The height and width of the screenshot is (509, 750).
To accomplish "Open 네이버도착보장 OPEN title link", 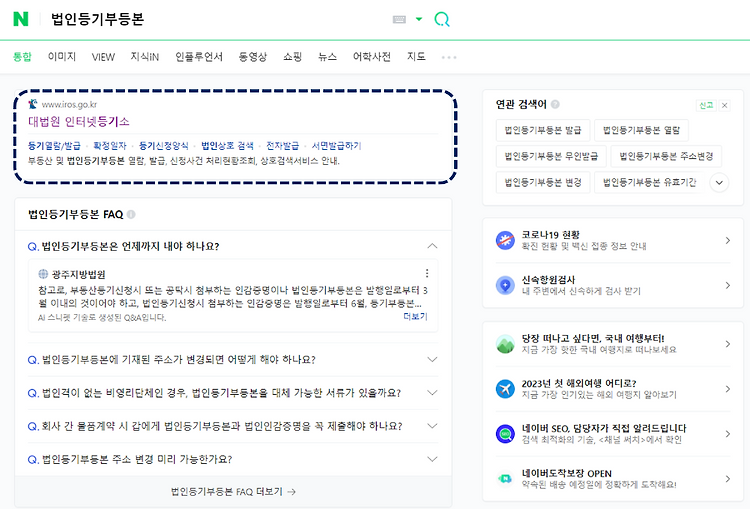I will (x=566, y=474).
